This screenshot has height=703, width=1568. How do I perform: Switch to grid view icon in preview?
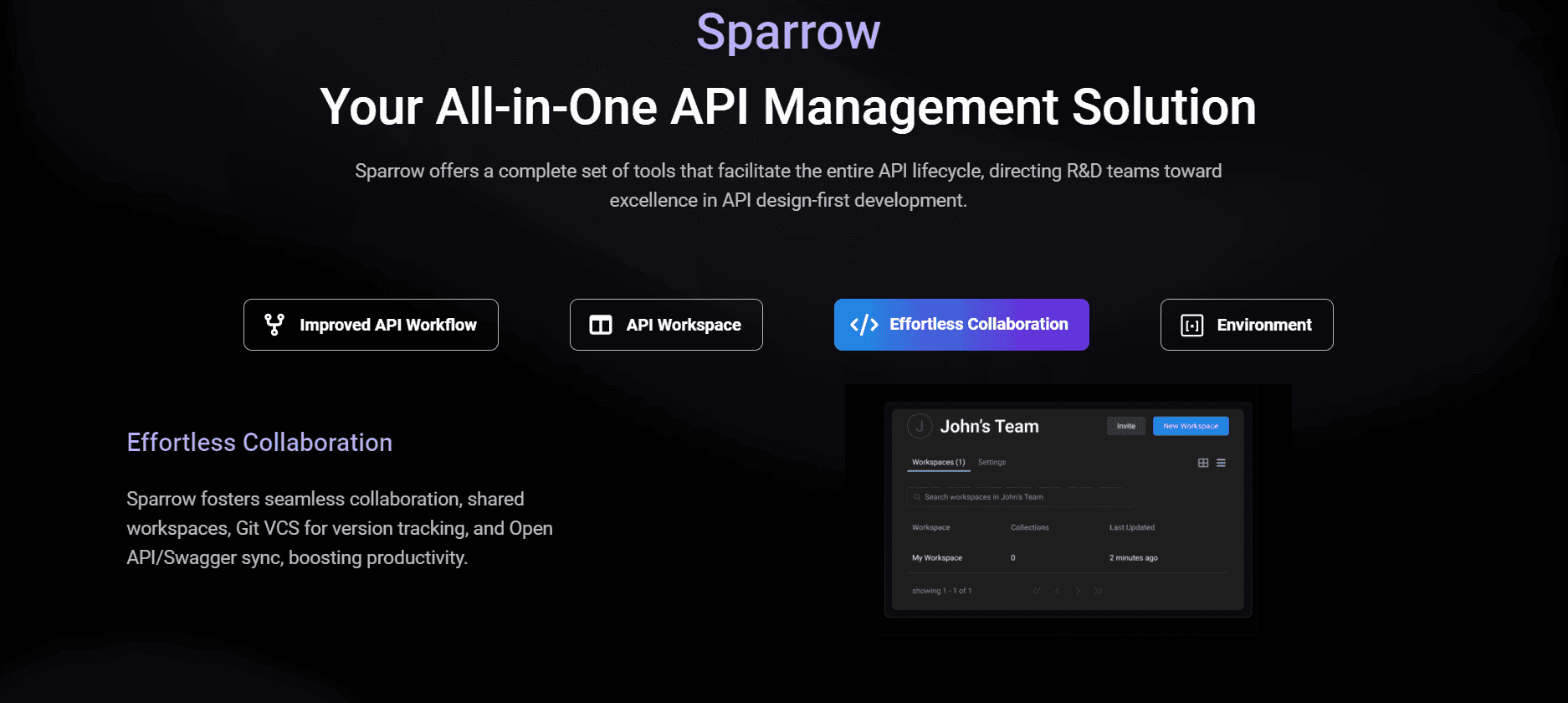coord(1203,463)
